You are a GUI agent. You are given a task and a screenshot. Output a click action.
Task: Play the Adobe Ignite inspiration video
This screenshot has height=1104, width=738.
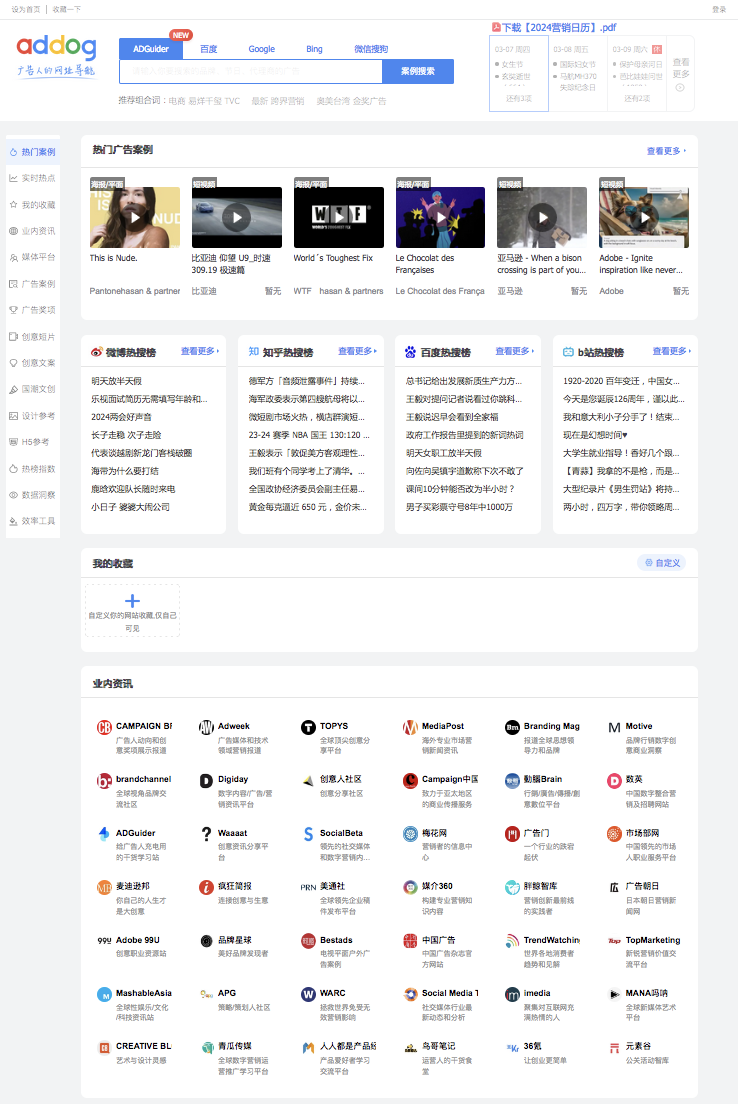click(644, 218)
